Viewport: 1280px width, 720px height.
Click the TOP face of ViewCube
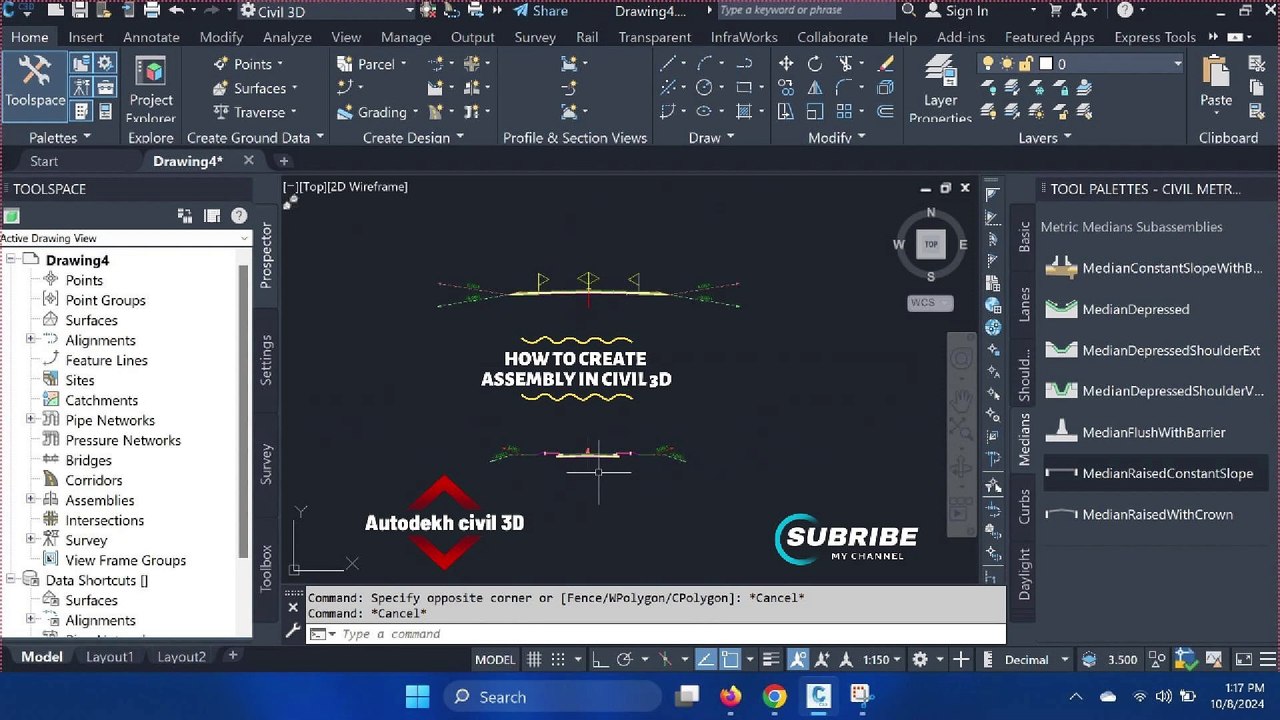pos(931,244)
